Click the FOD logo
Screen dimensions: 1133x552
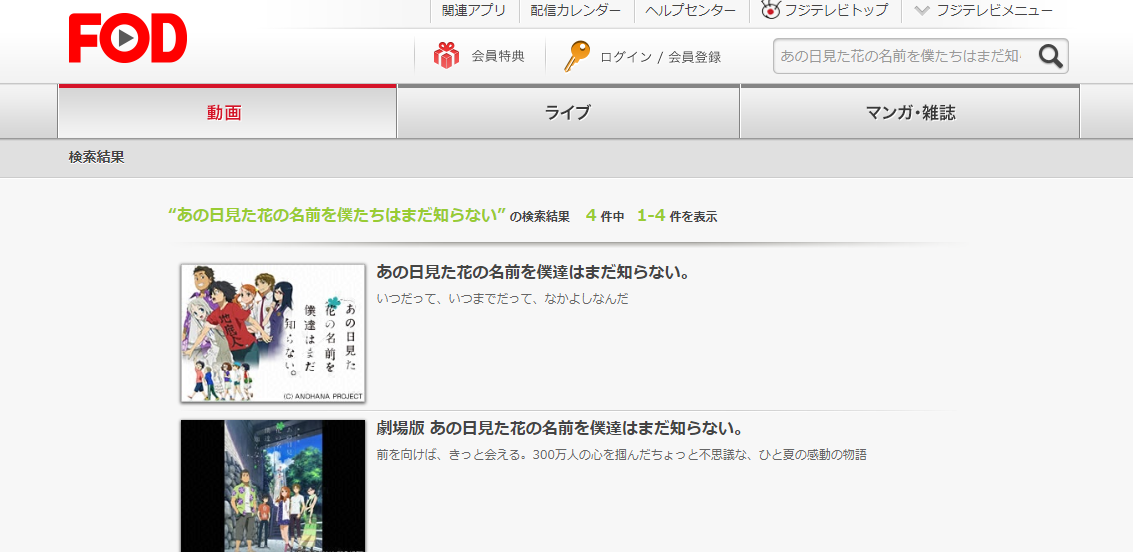pos(128,38)
